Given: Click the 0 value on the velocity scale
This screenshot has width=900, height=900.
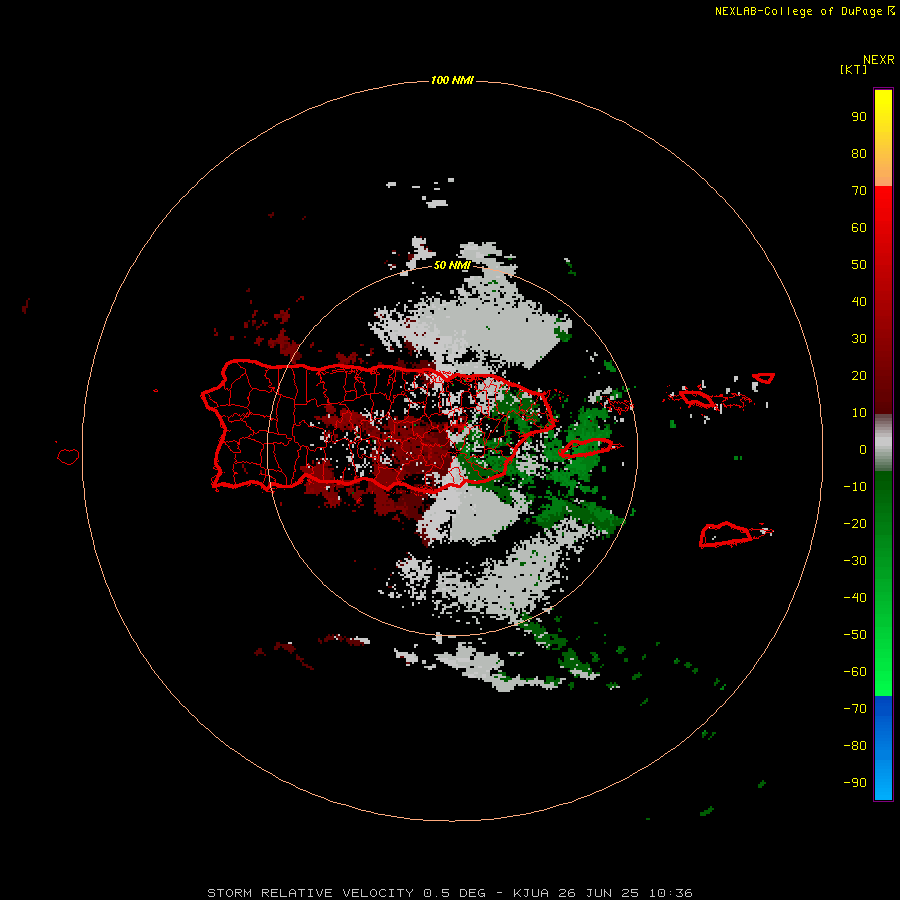Looking at the screenshot, I should tap(863, 450).
